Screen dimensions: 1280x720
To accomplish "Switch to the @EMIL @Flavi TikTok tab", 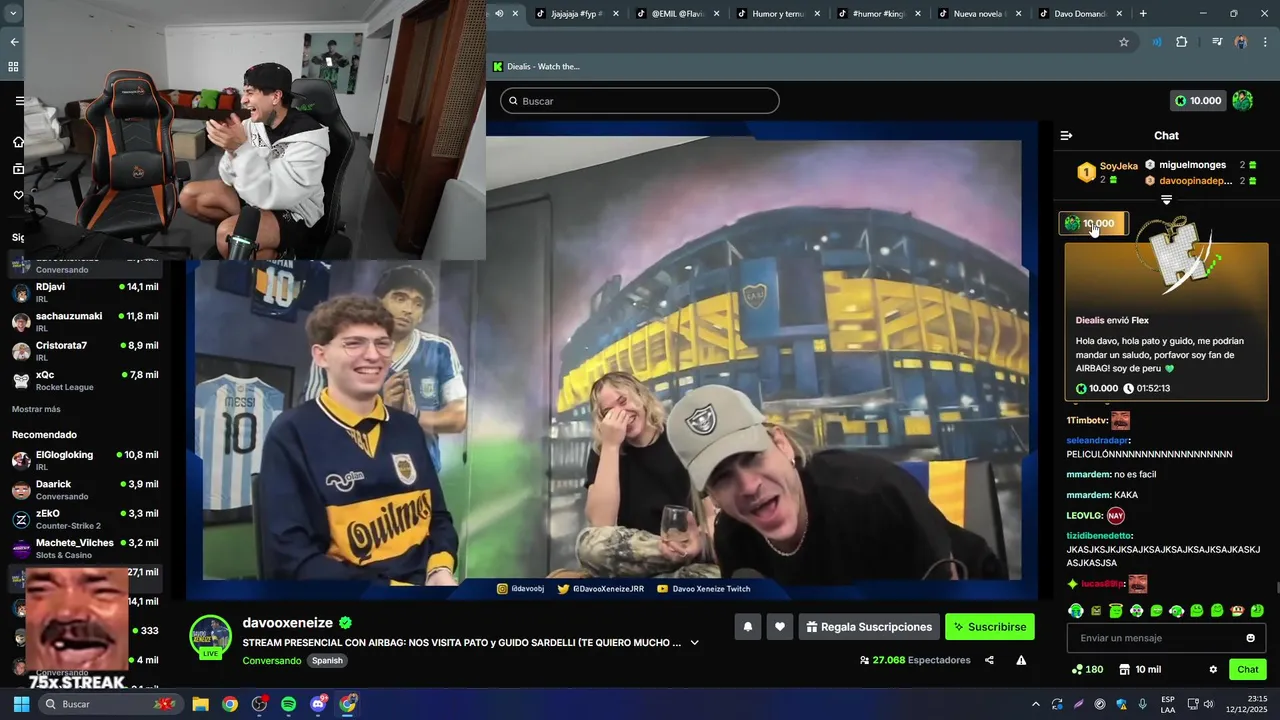I will 677,14.
